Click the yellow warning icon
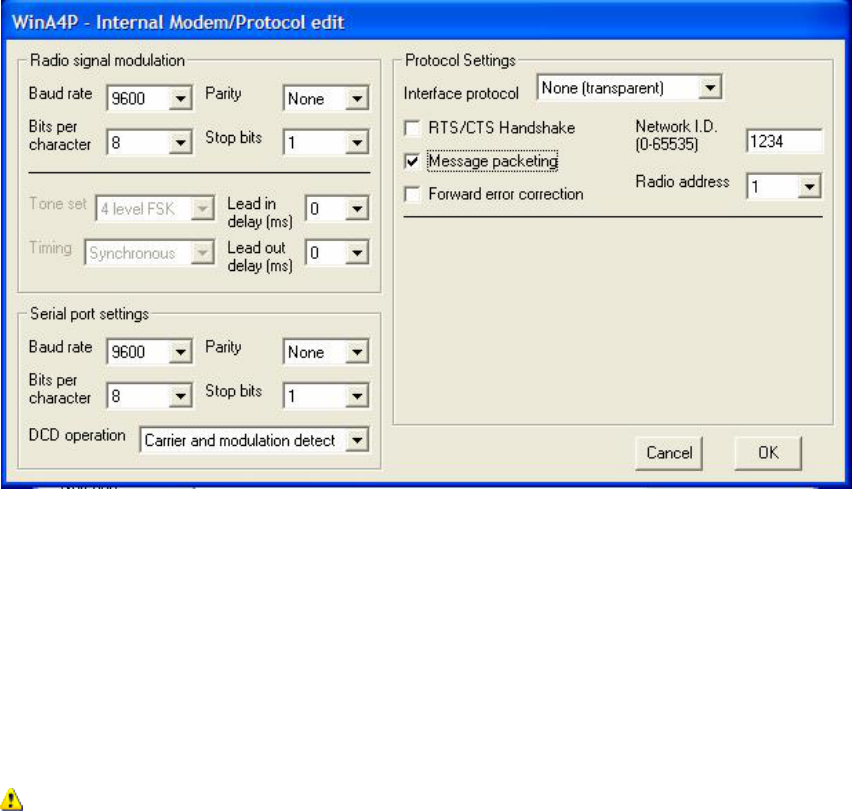852x811 pixels. (11, 799)
